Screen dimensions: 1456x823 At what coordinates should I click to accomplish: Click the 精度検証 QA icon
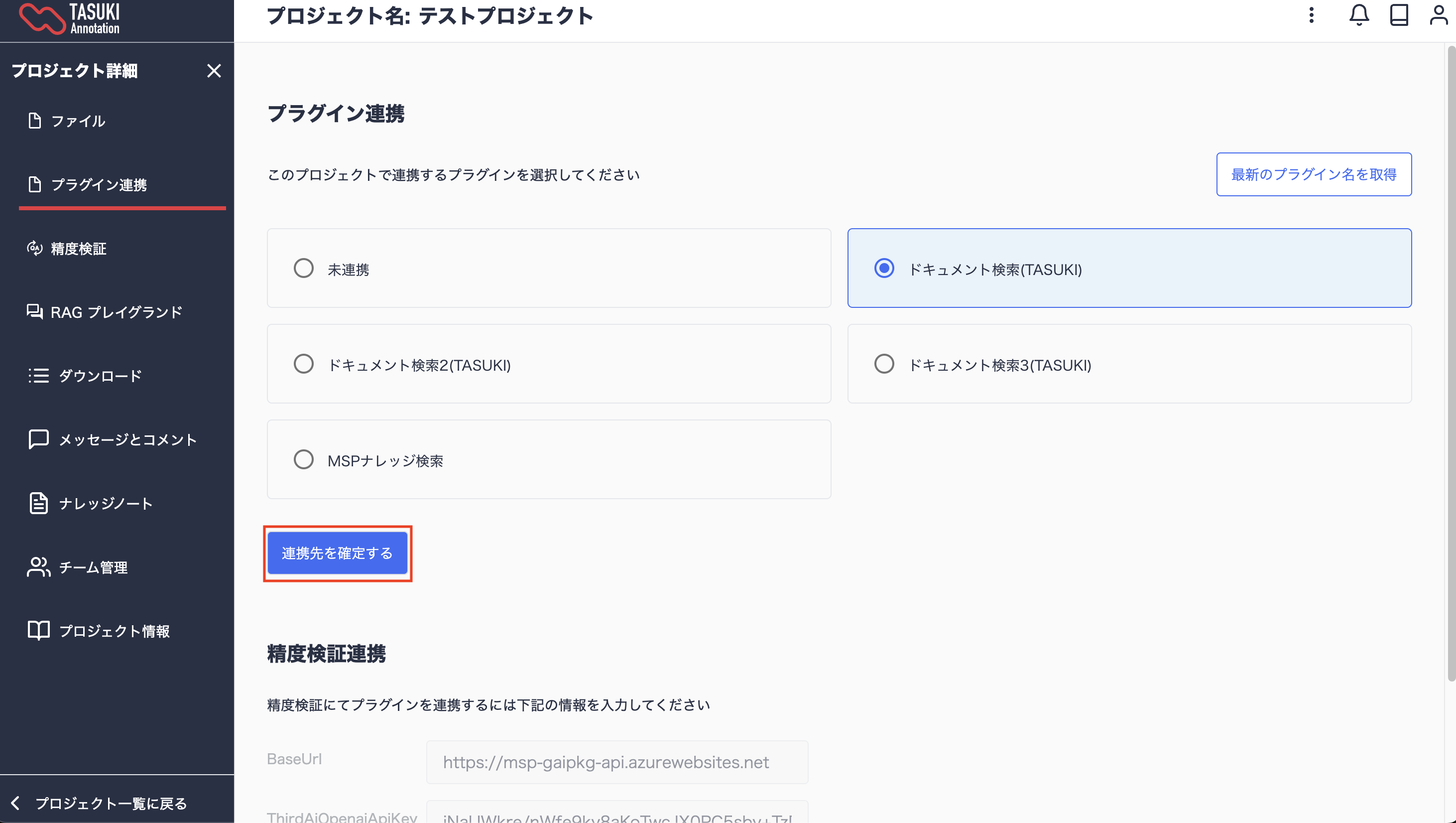(x=34, y=248)
